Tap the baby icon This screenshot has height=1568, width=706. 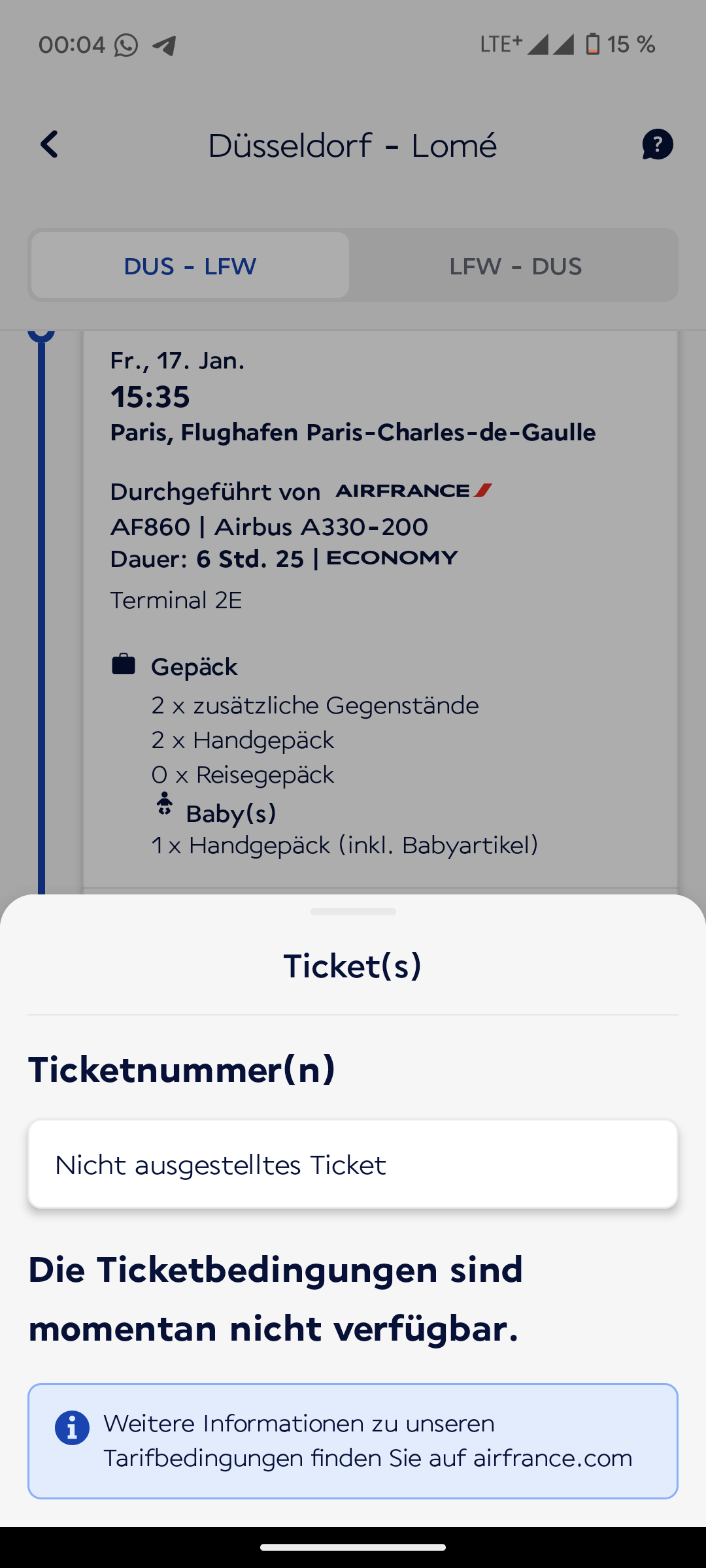tap(165, 804)
